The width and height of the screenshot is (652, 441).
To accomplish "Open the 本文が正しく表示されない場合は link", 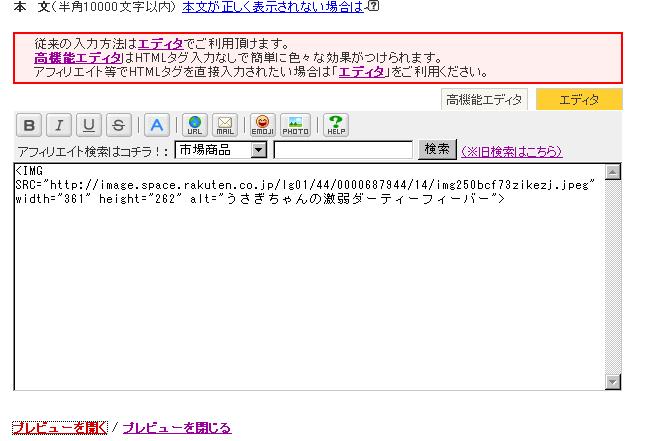I will (273, 7).
